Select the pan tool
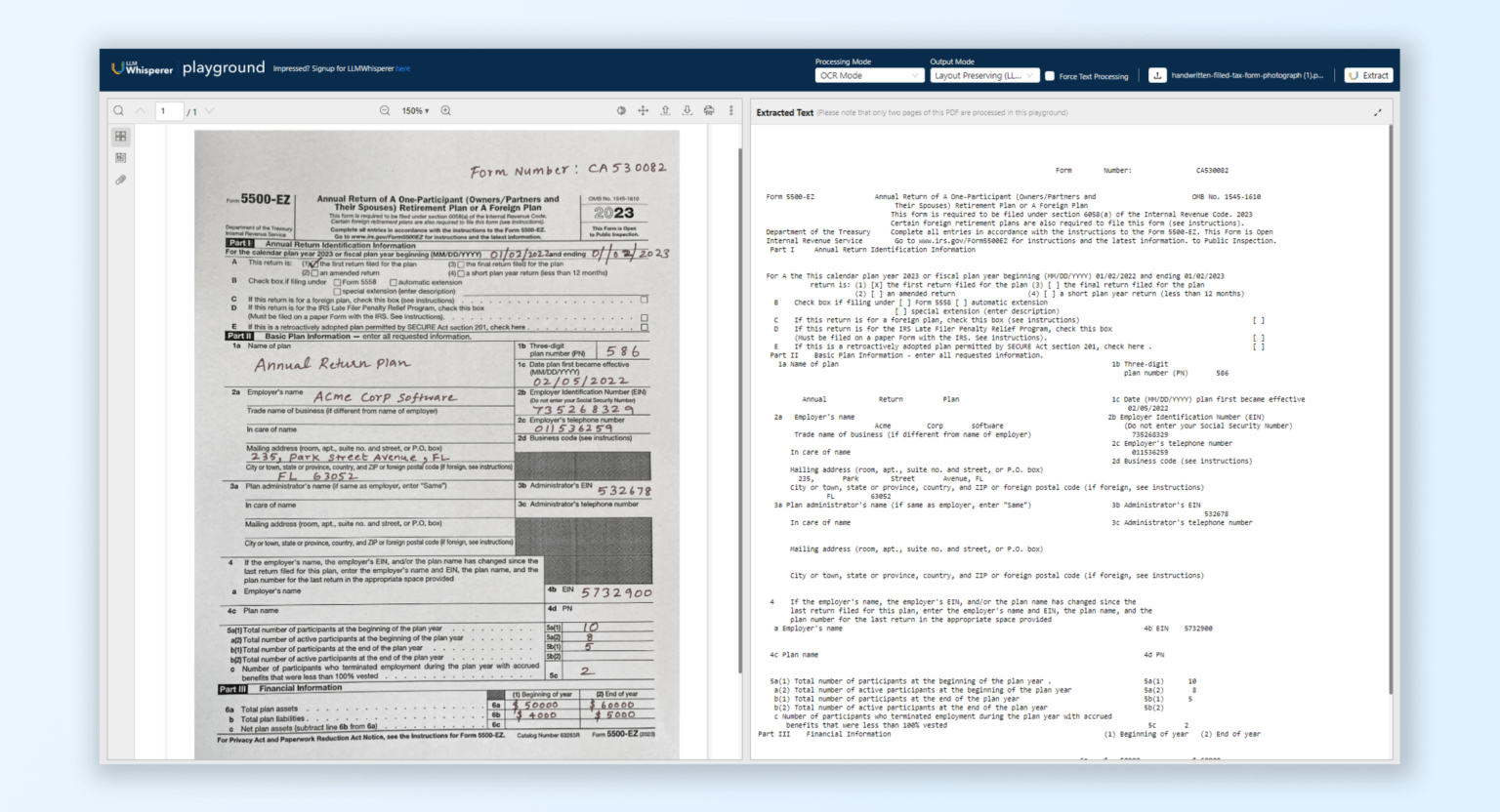1500x812 pixels. point(643,110)
